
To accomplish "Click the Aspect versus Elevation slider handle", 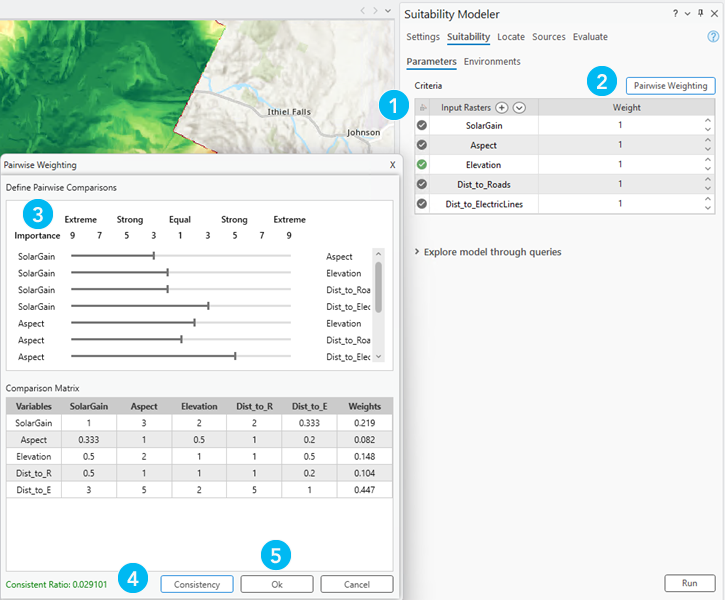I will click(x=194, y=322).
